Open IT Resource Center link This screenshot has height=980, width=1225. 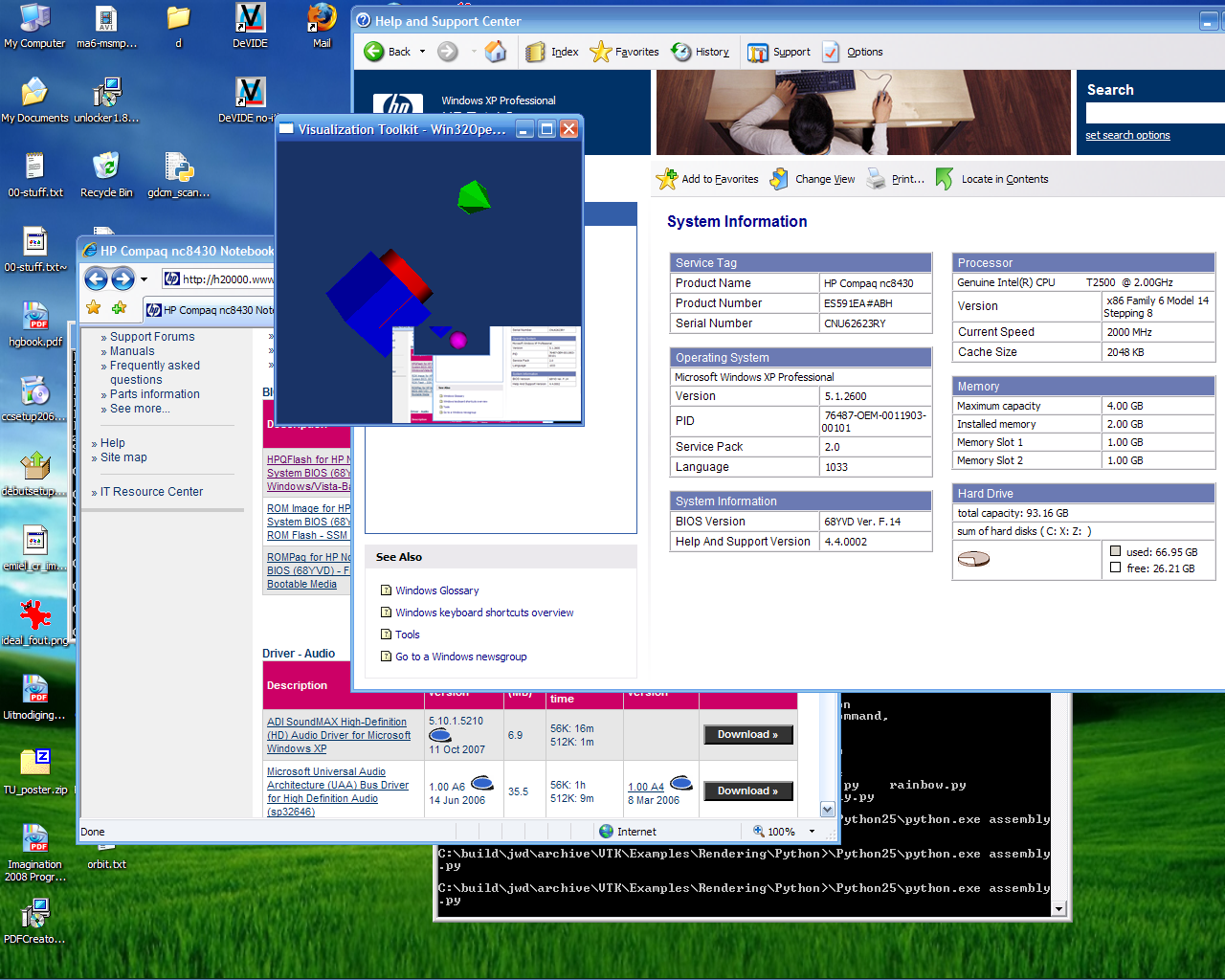[x=151, y=492]
